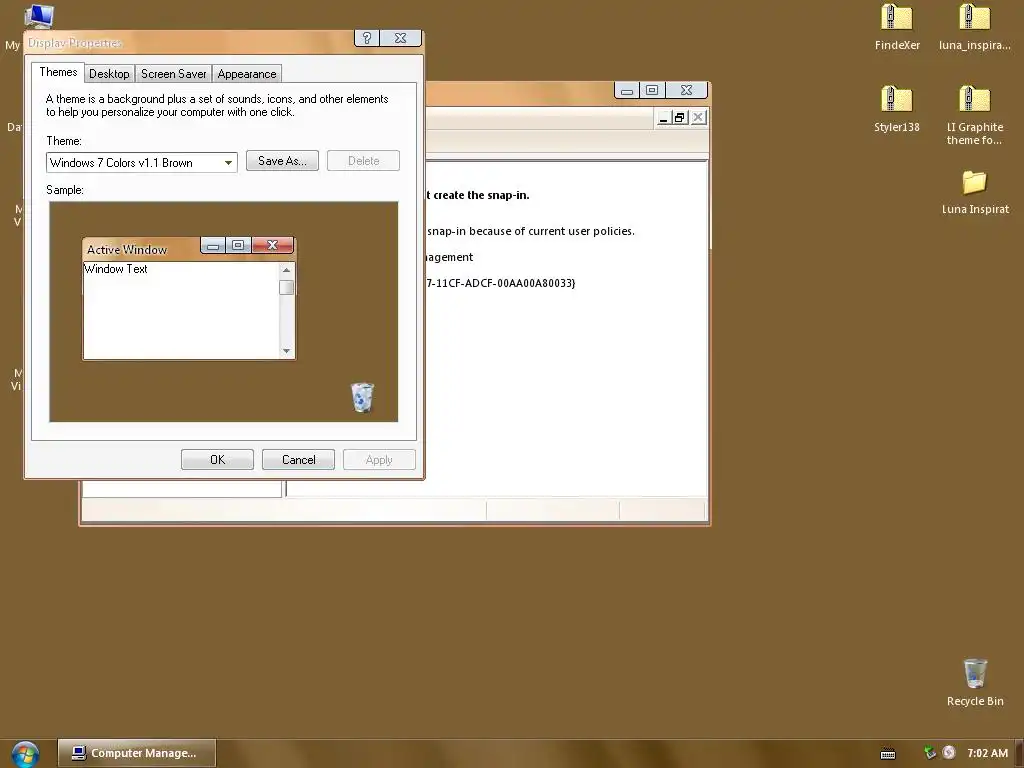
Task: Click the My Computer desktop icon
Action: click(x=39, y=16)
